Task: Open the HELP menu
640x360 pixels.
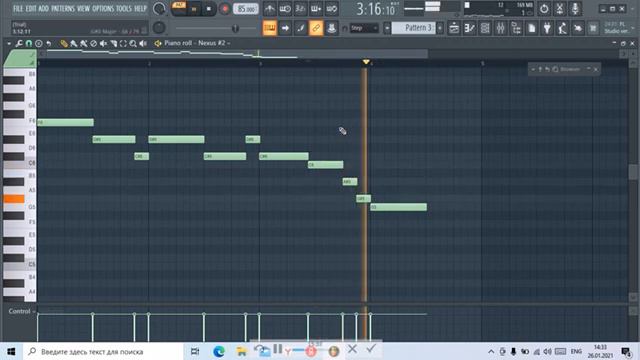Action: pos(140,9)
